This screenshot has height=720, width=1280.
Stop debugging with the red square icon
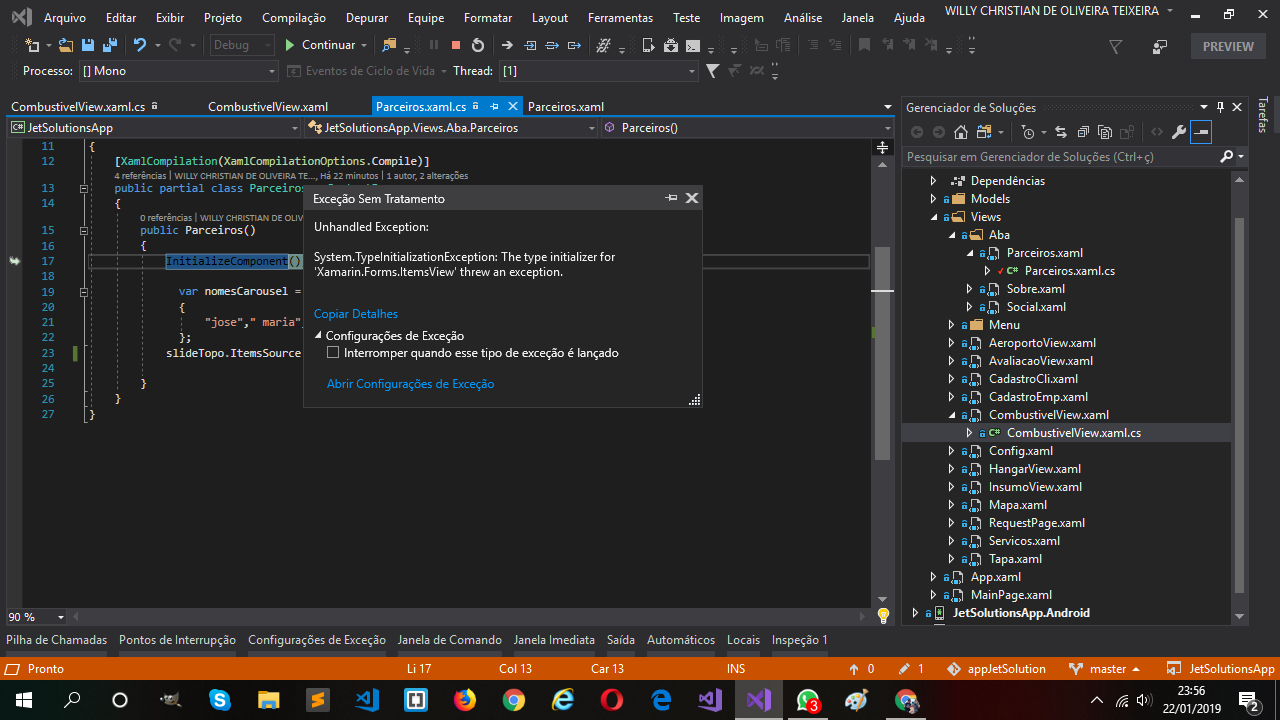pyautogui.click(x=456, y=45)
